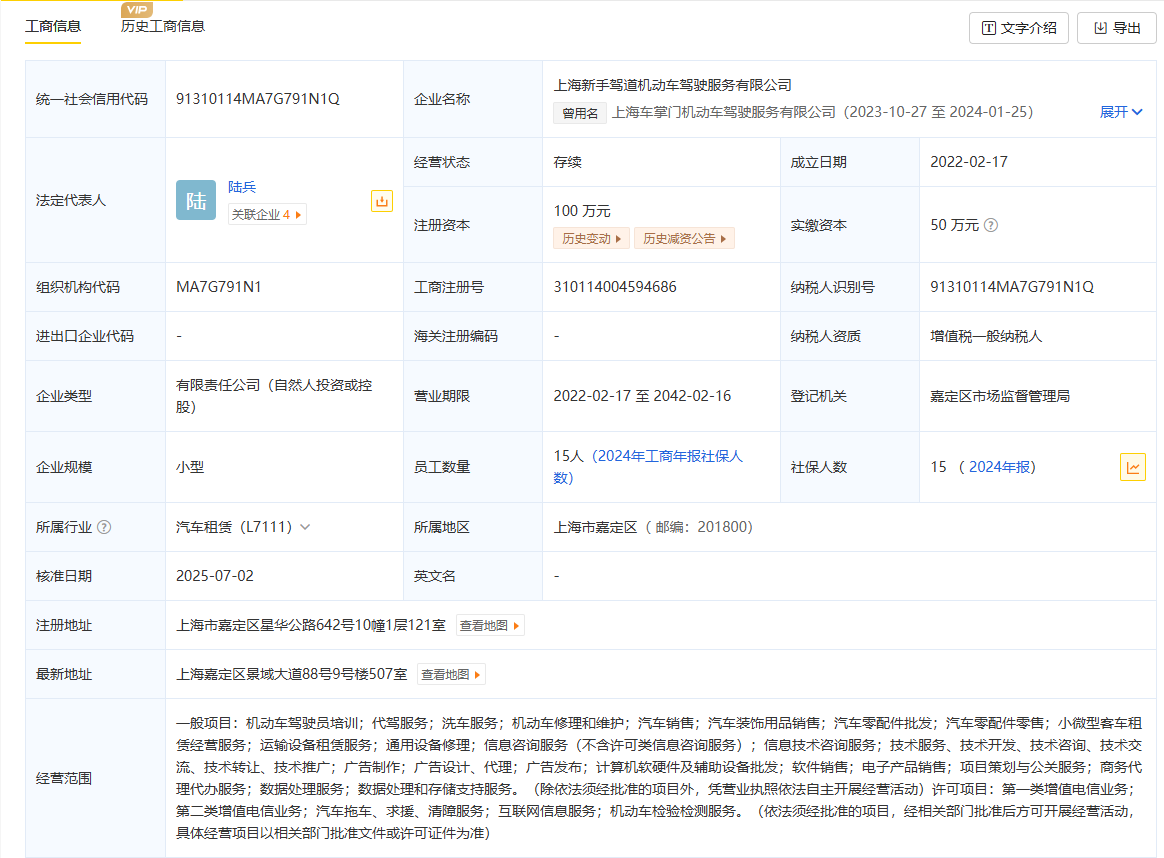
Task: Click the 15人 employee count link
Action: point(567,456)
